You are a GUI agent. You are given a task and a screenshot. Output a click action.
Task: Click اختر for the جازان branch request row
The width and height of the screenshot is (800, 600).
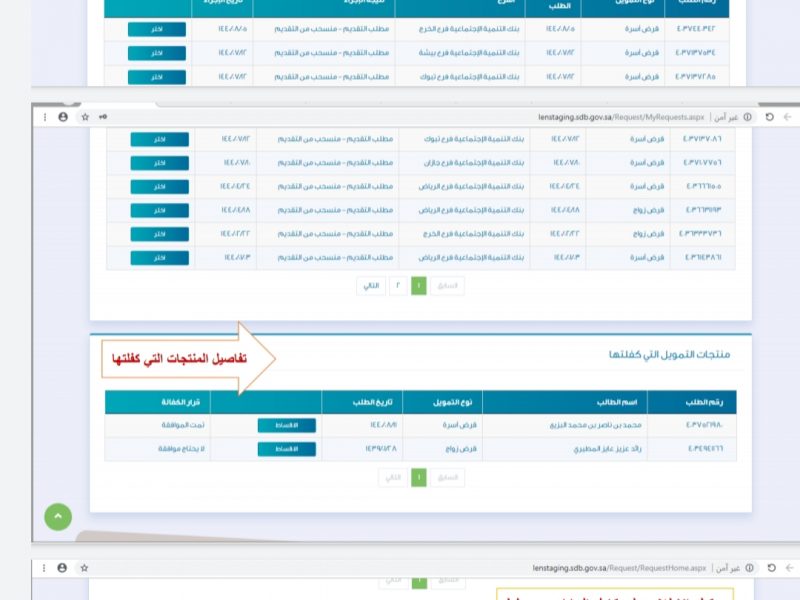point(160,163)
